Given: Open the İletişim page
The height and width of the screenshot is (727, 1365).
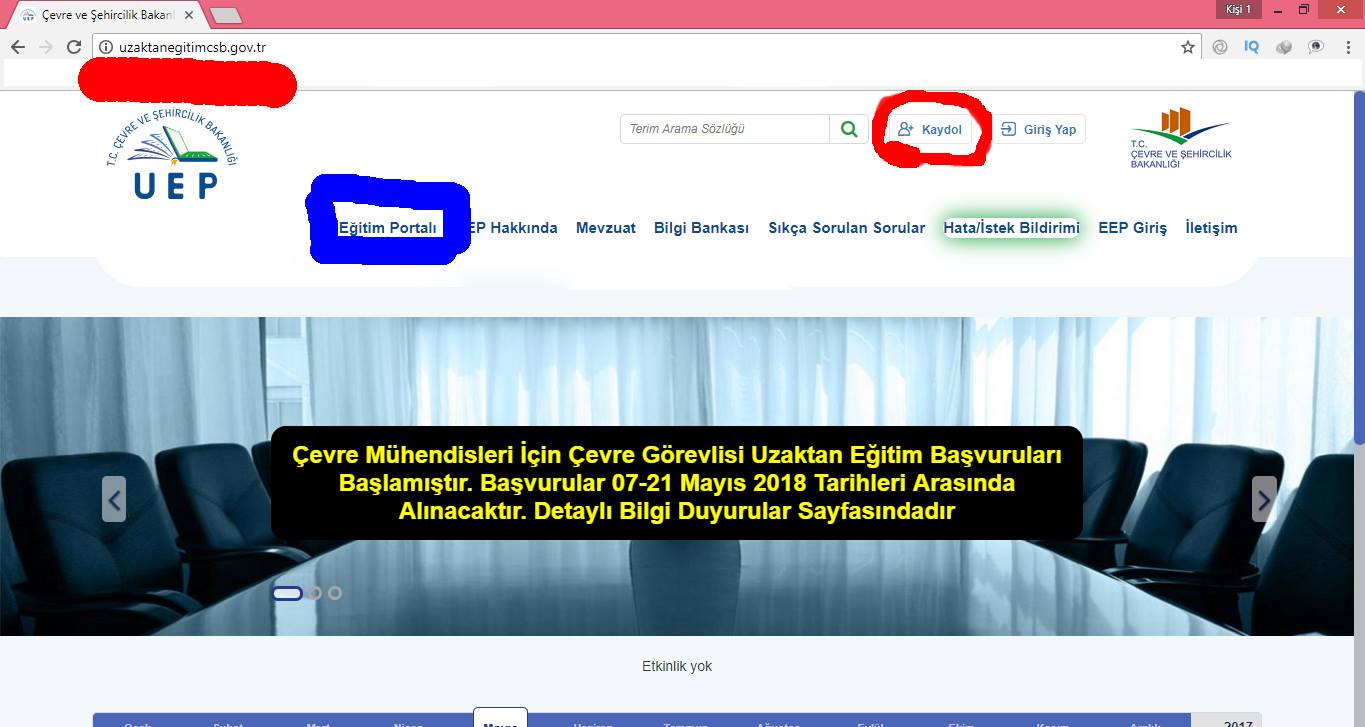Looking at the screenshot, I should click(x=1211, y=228).
